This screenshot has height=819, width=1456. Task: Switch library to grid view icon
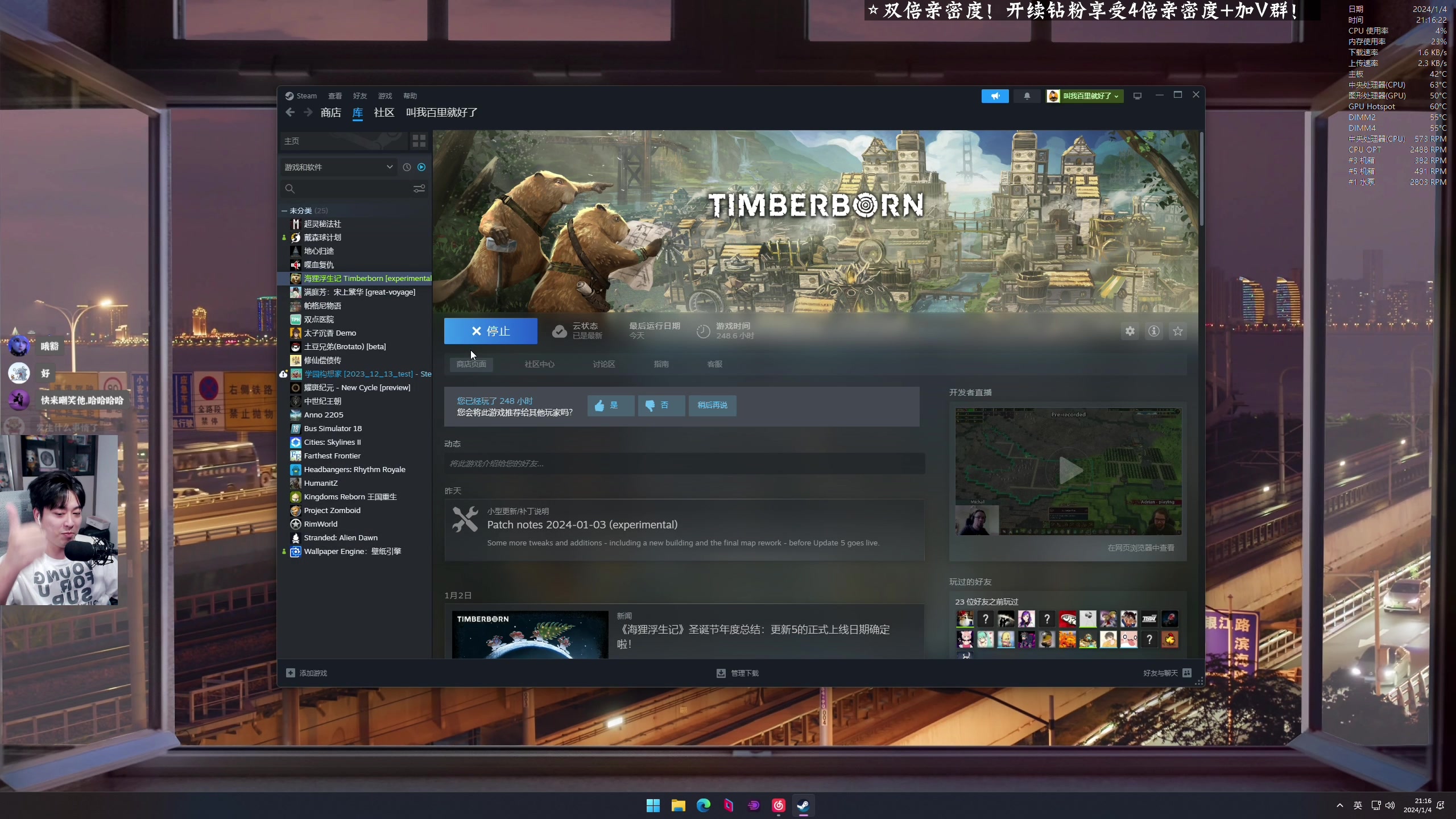(x=419, y=140)
